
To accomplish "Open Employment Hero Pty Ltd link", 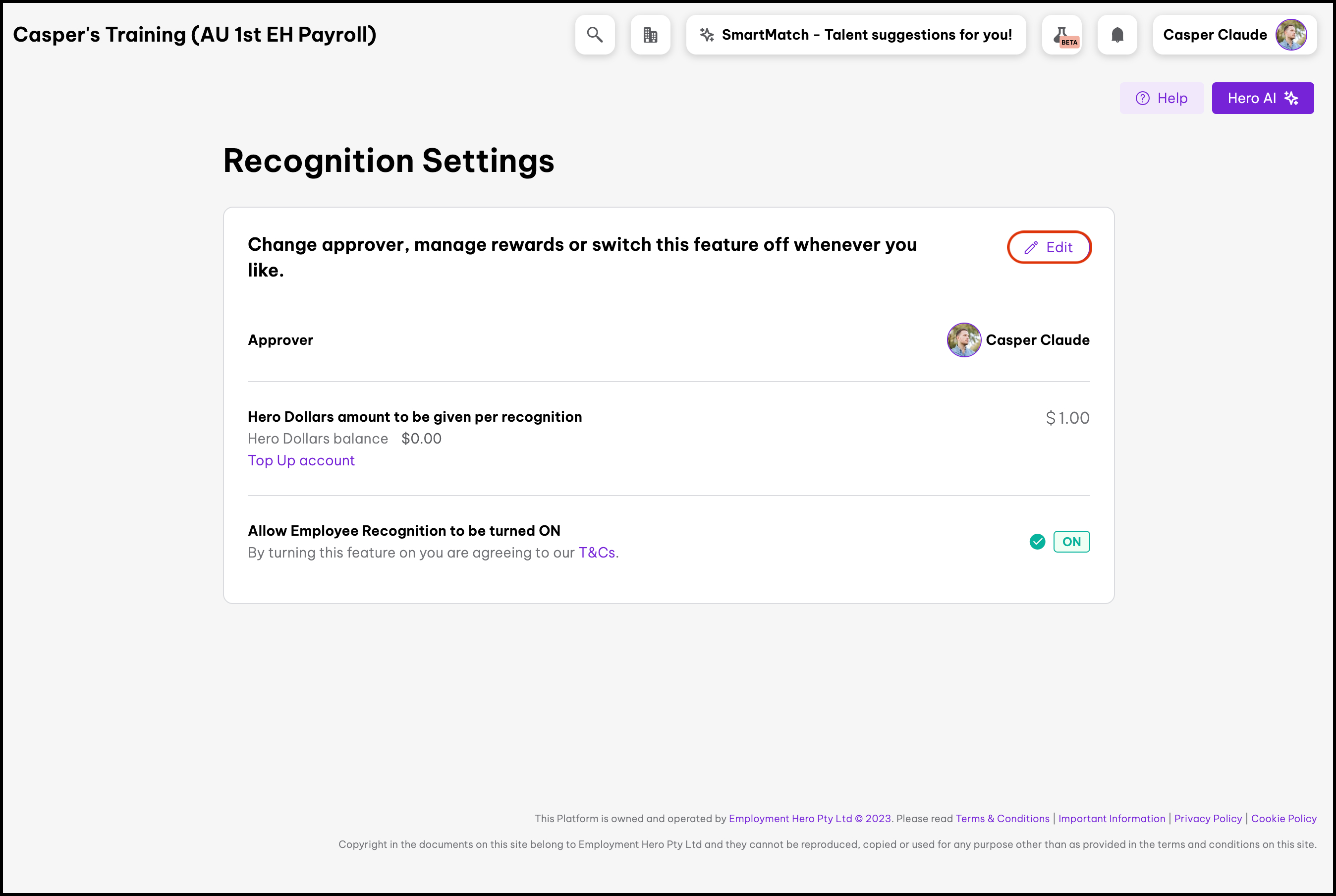I will point(810,818).
